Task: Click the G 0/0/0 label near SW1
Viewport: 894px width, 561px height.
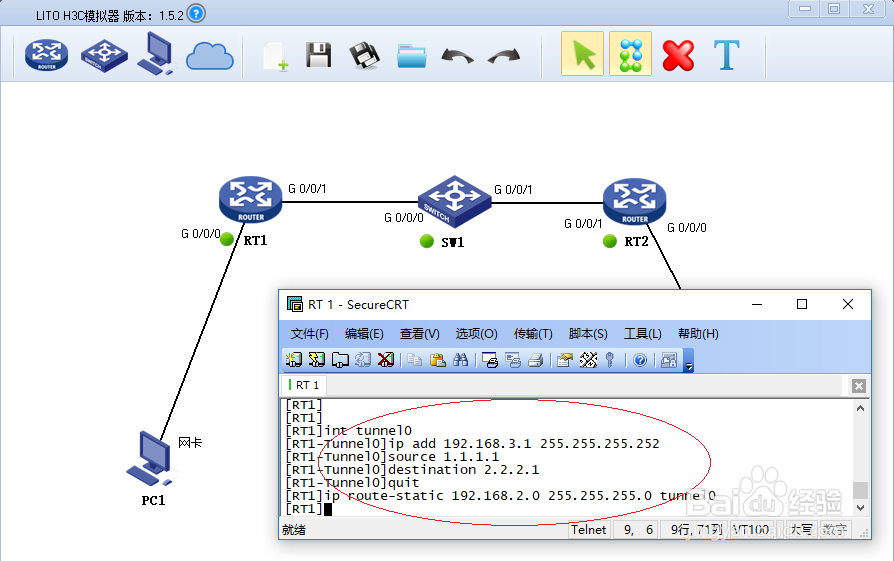Action: point(404,218)
